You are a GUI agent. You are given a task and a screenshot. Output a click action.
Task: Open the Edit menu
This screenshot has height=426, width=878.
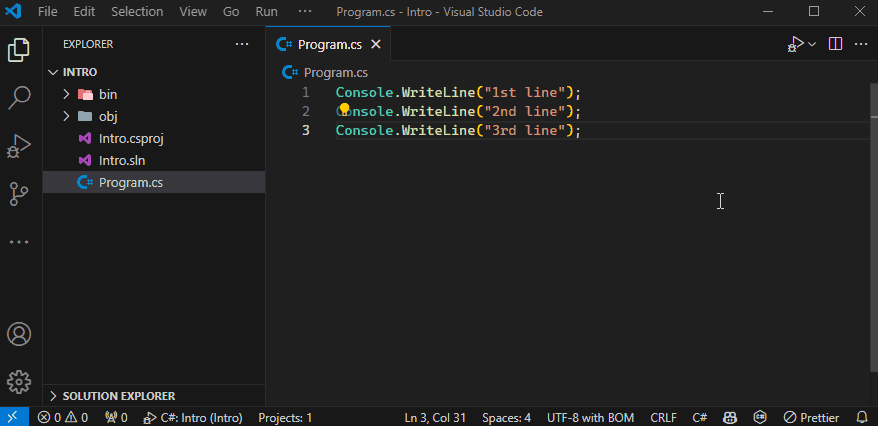pyautogui.click(x=84, y=12)
